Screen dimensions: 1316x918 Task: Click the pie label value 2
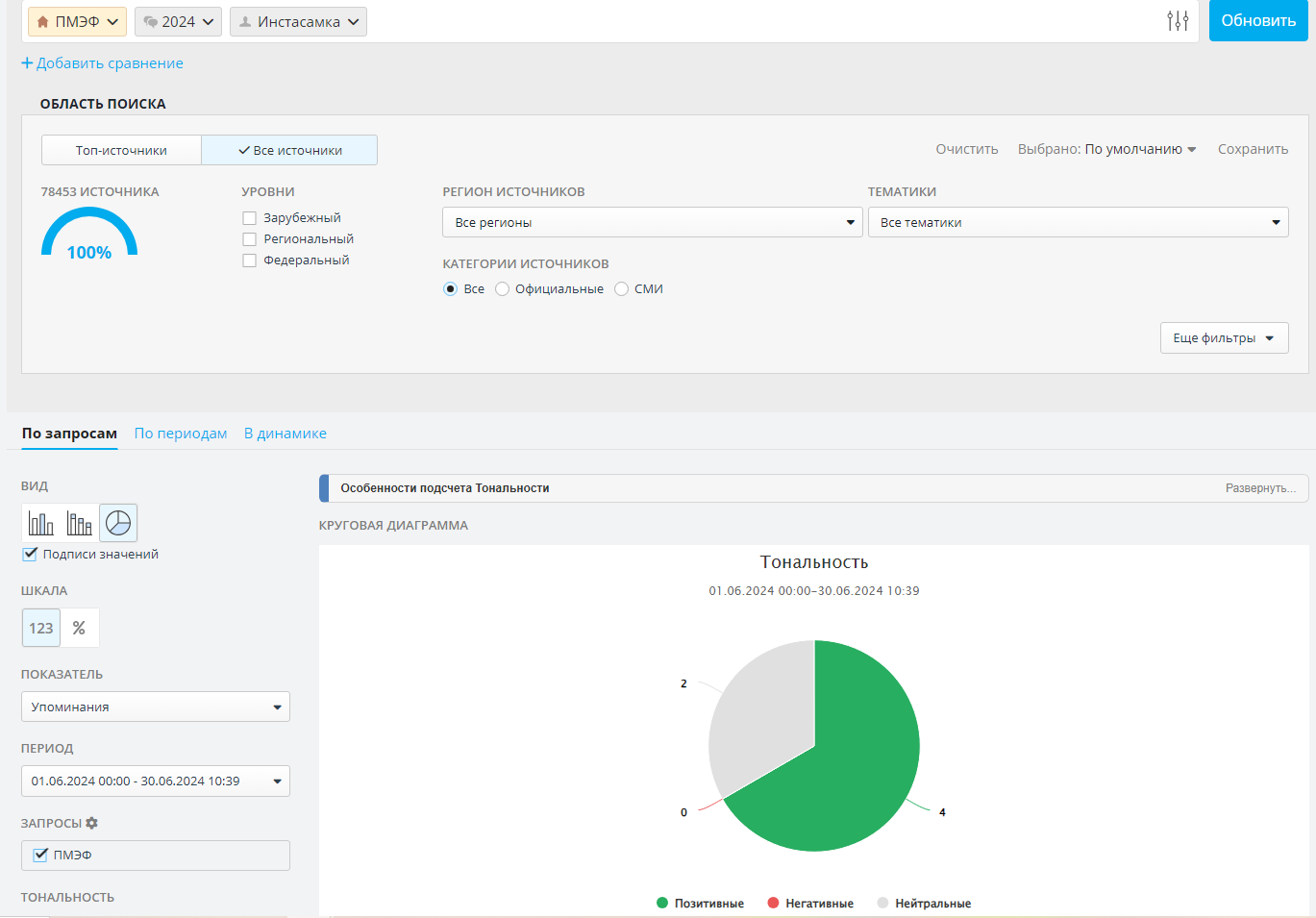coord(683,683)
